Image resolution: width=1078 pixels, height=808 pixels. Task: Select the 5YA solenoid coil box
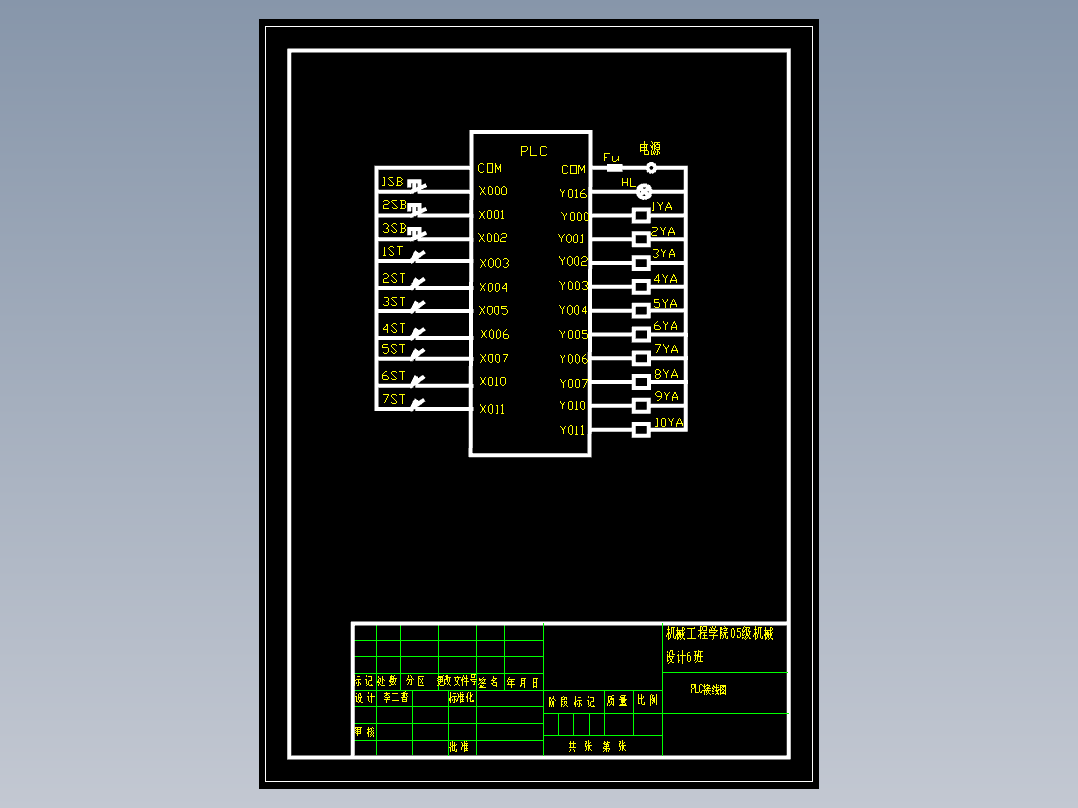coord(641,311)
